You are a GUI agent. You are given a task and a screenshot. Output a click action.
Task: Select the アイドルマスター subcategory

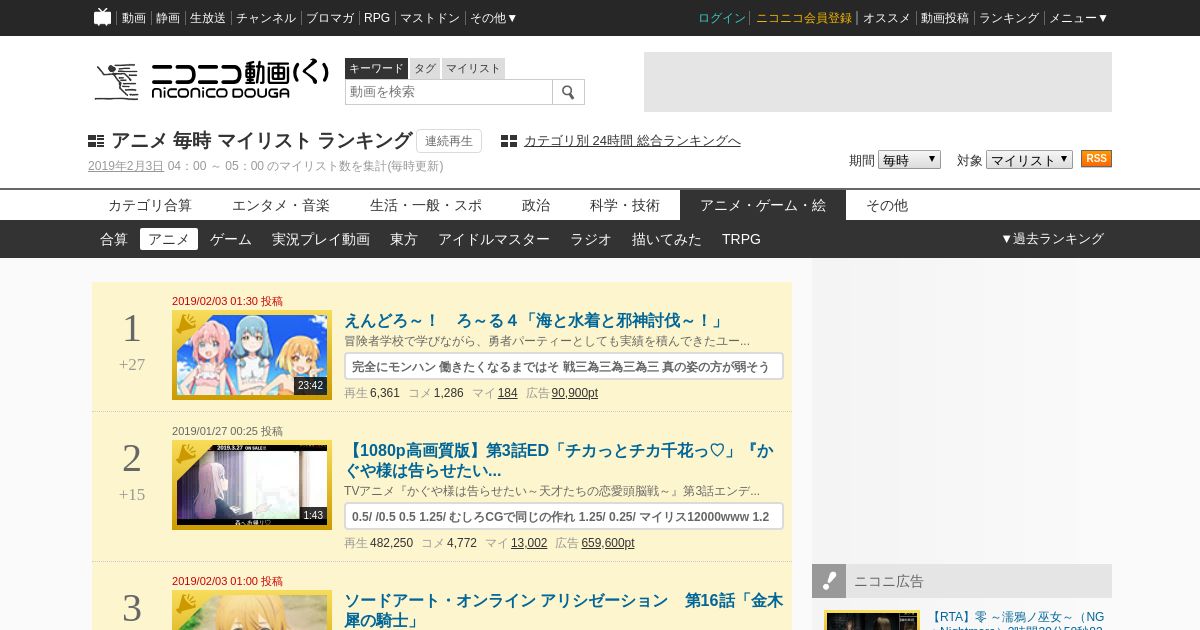click(x=494, y=239)
